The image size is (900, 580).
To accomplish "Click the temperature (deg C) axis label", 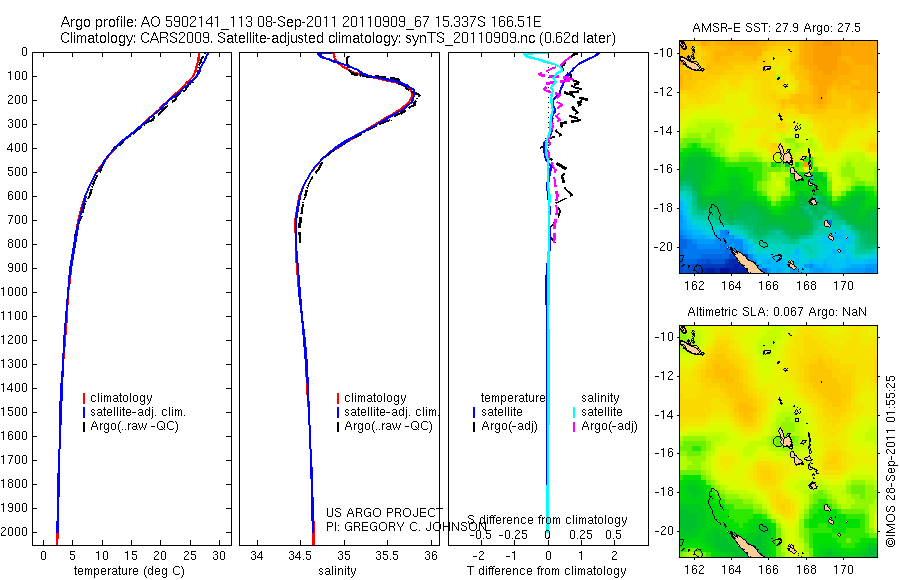I will (129, 571).
